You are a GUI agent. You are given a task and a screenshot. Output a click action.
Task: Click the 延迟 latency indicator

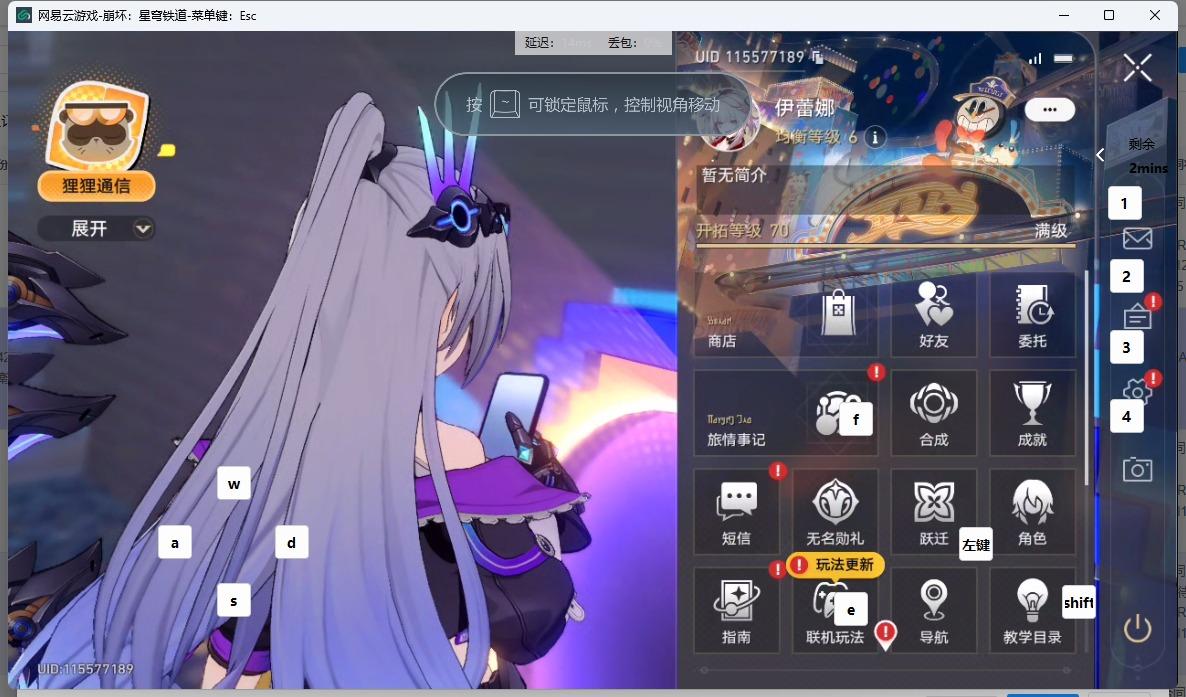coord(558,42)
